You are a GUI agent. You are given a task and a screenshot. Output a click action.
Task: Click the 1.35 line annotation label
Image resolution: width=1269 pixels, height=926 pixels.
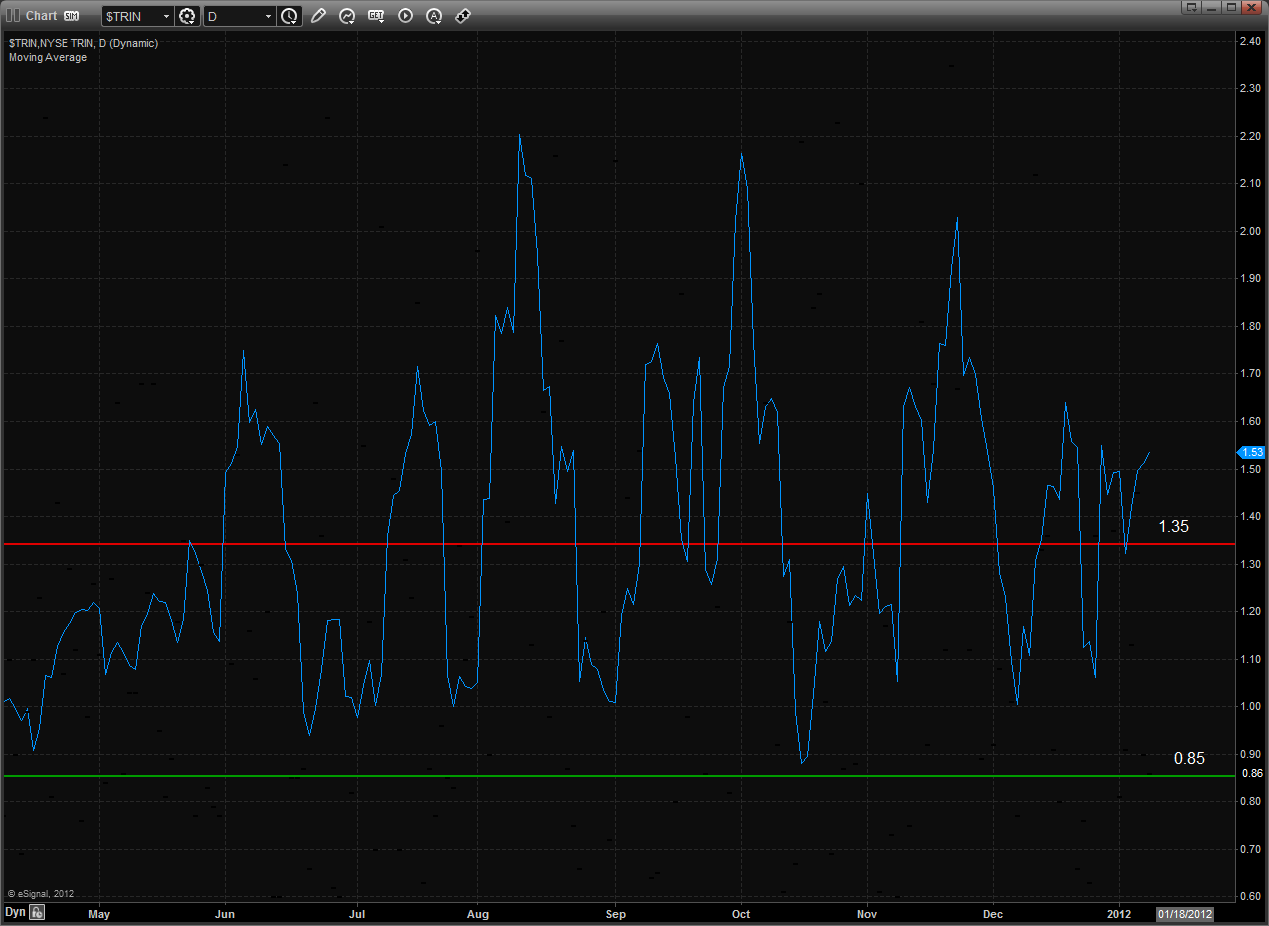[x=1174, y=526]
